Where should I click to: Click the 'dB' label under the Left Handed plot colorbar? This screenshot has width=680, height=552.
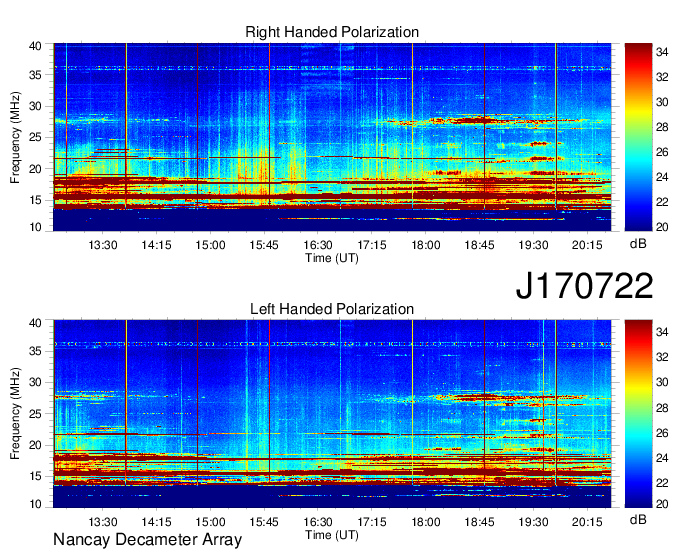(638, 519)
